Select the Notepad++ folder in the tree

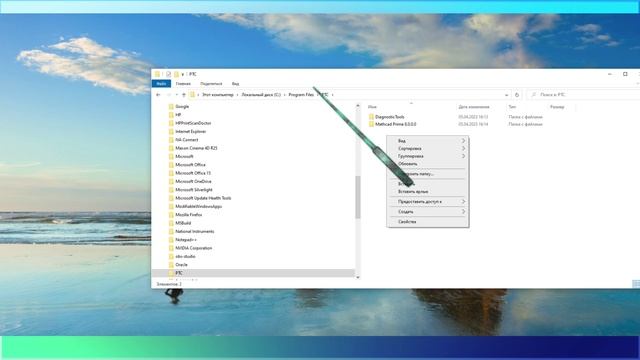point(186,240)
